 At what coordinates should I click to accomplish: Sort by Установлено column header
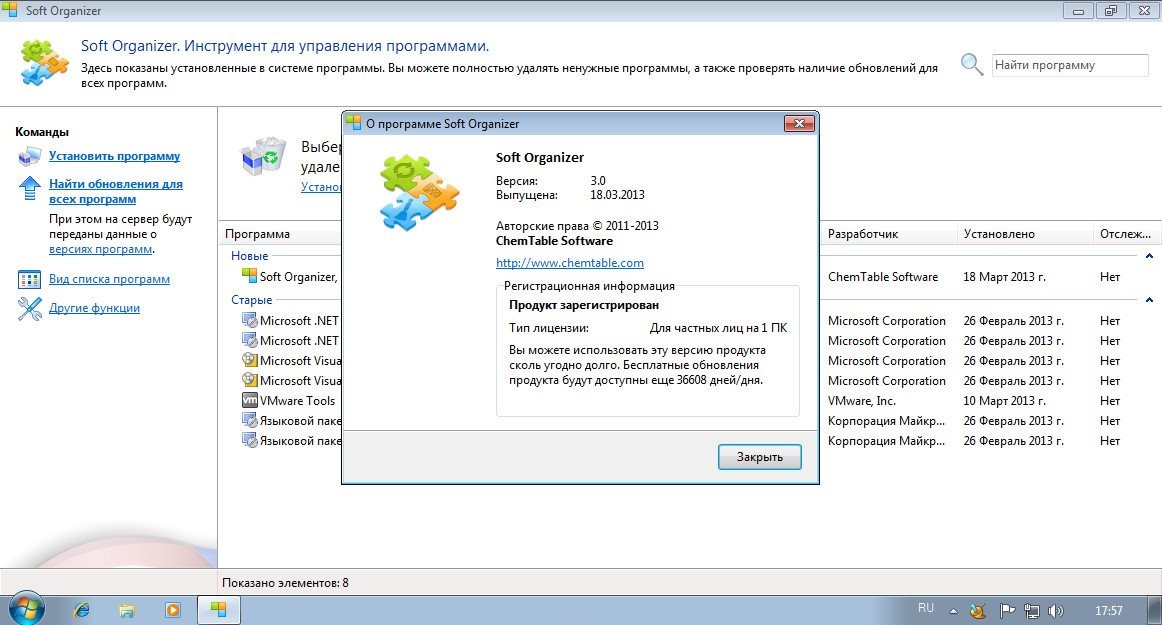[1026, 234]
